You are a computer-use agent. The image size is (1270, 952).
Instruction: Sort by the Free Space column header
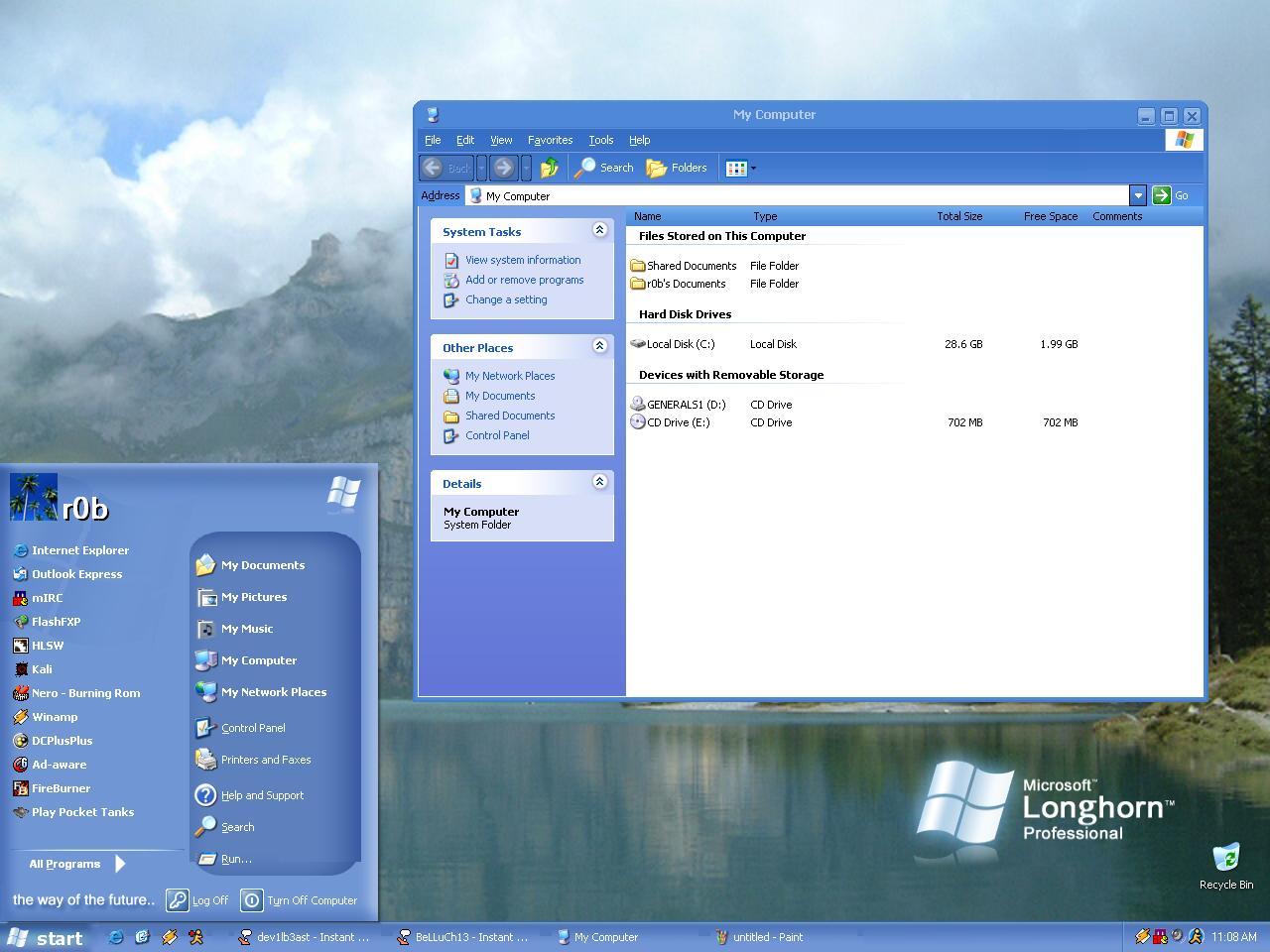pos(1051,216)
